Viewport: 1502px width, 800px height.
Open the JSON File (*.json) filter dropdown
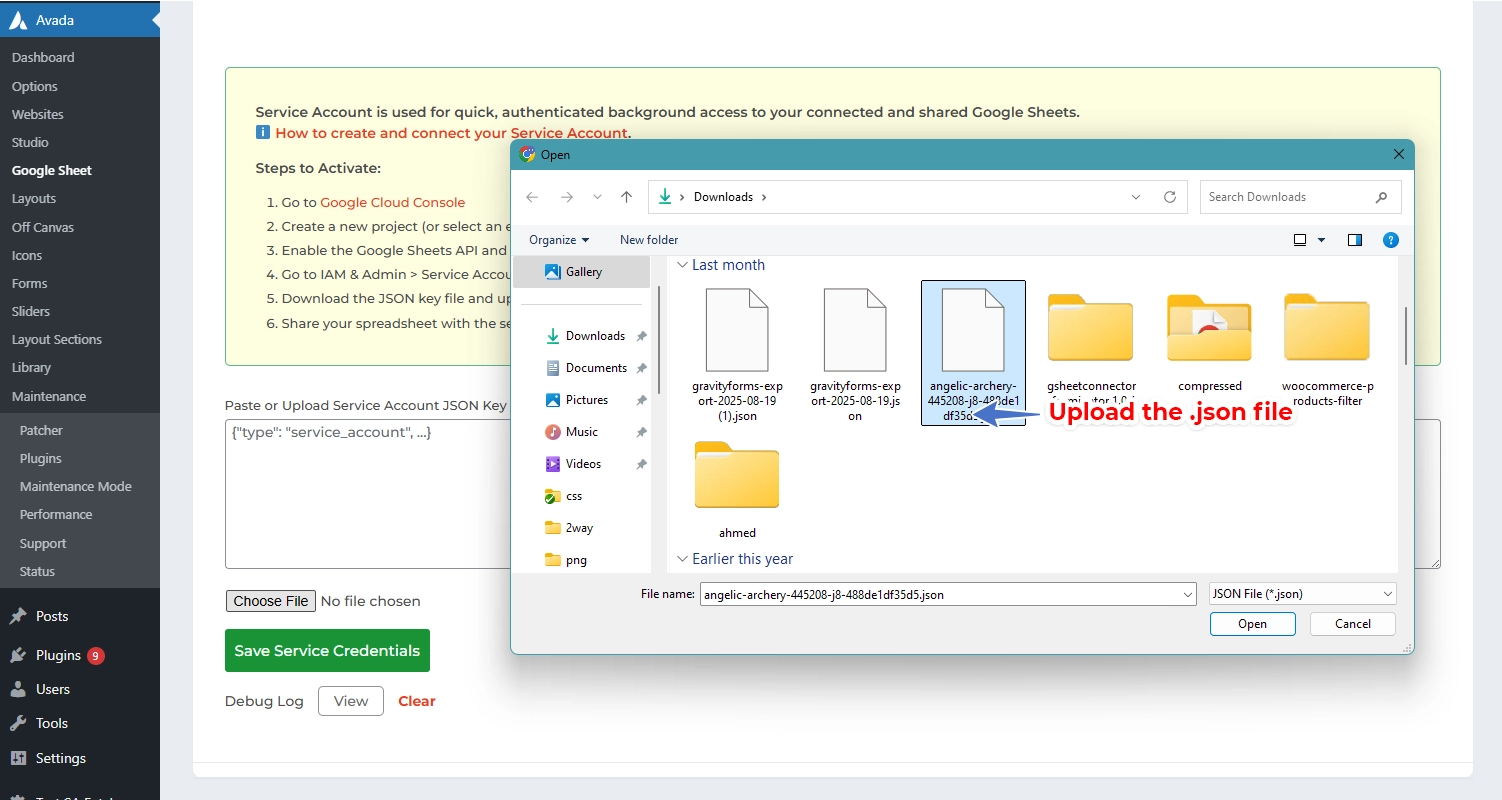coord(1301,593)
